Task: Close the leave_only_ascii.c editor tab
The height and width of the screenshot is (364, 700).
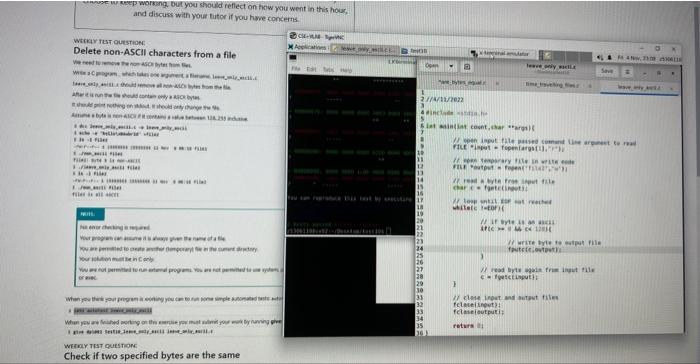Action: (671, 88)
